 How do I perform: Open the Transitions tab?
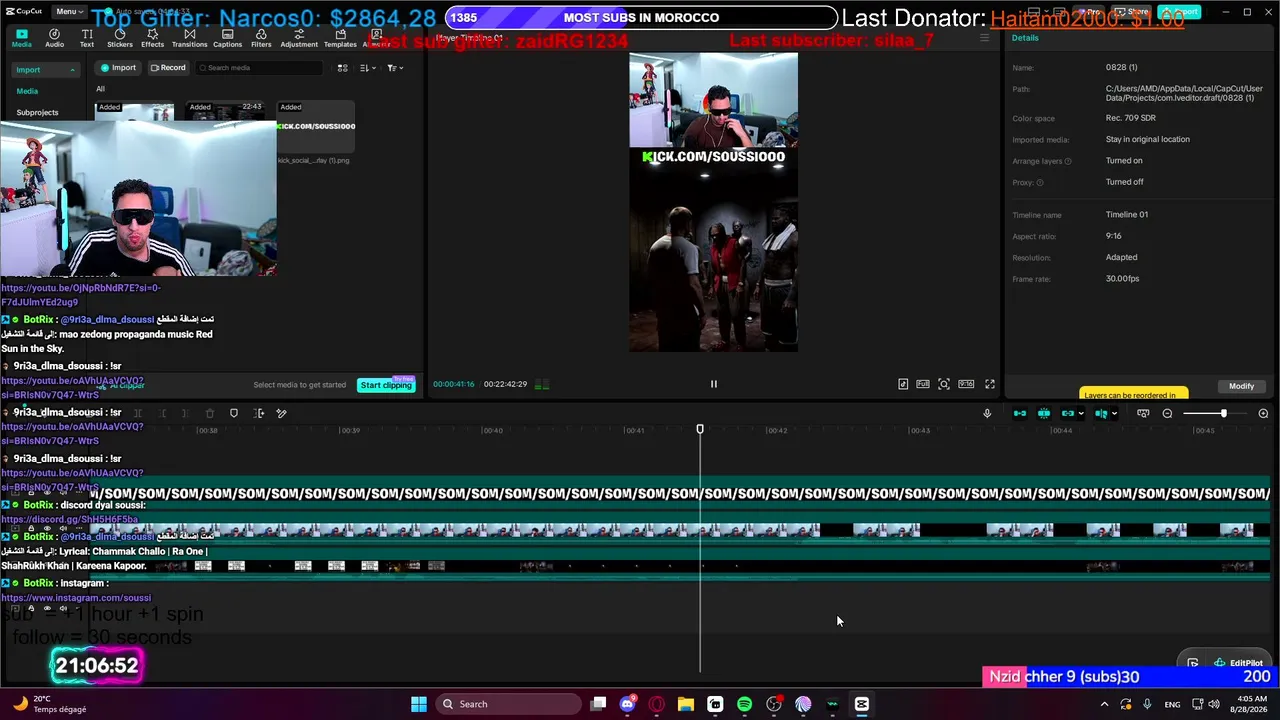click(x=189, y=38)
